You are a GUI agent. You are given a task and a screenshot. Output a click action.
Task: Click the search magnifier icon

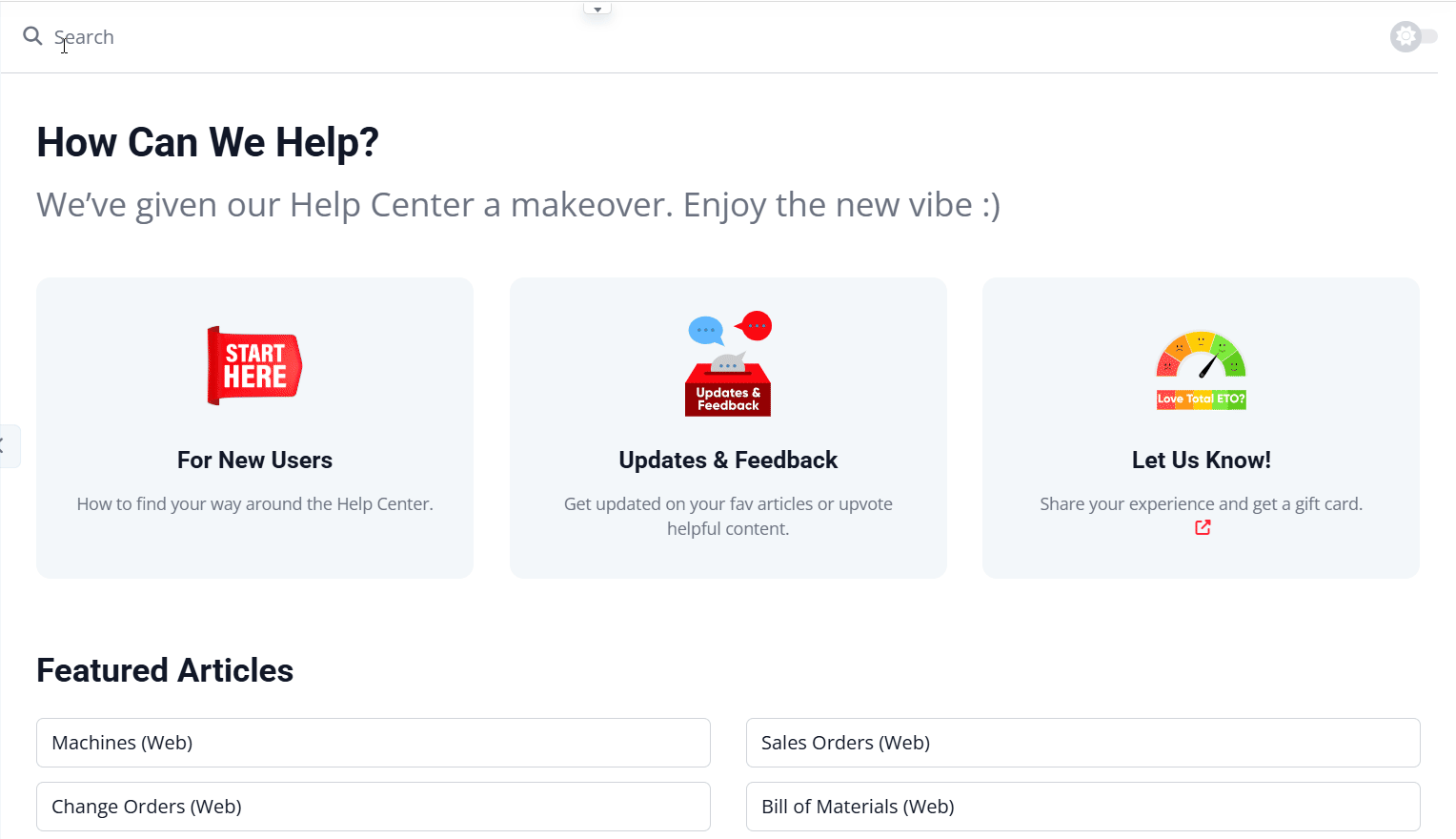point(32,36)
